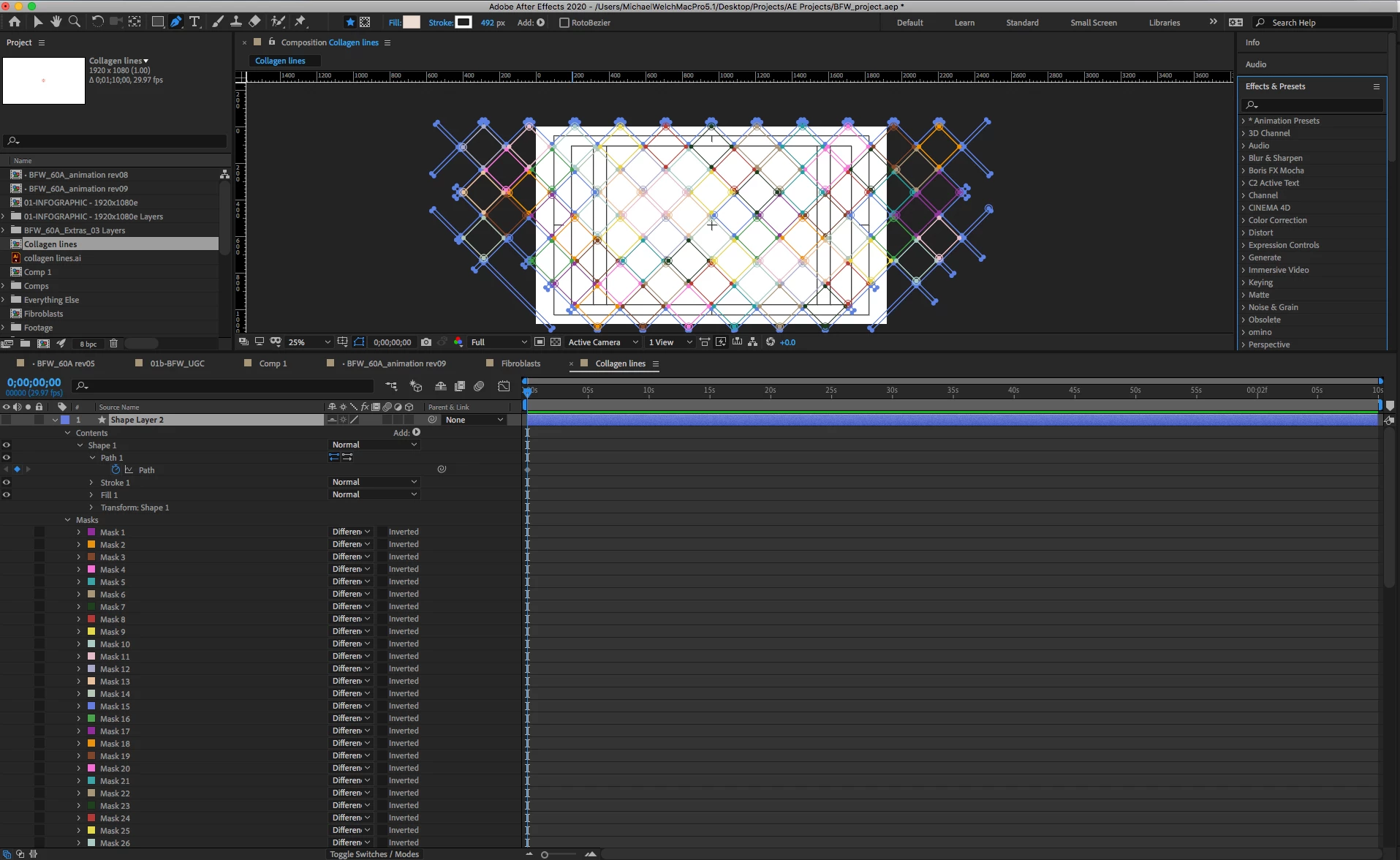
Task: Select the Rectangle shape tool
Action: [157, 22]
